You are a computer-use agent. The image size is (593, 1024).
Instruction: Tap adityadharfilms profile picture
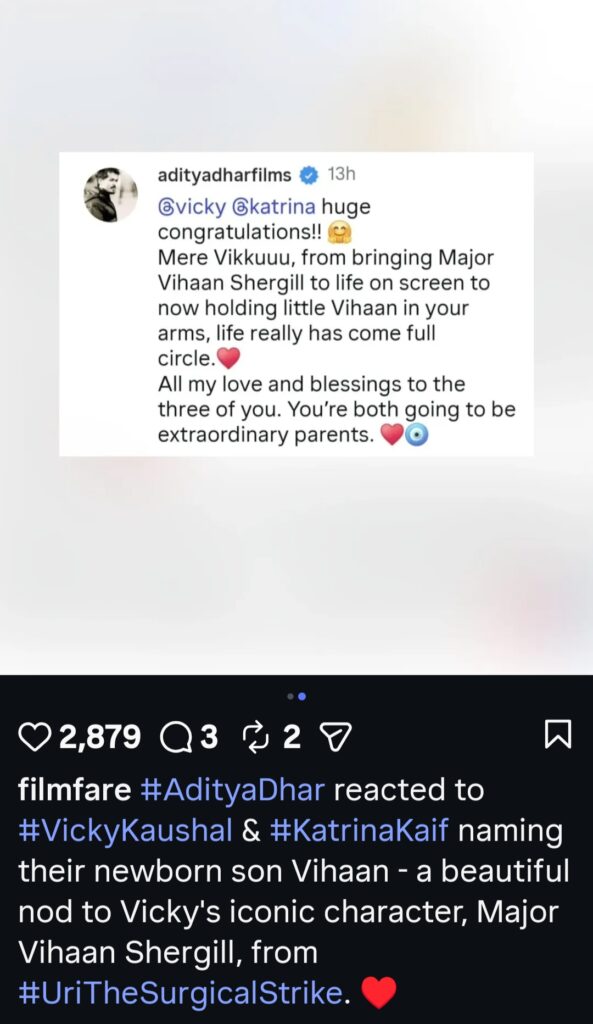pyautogui.click(x=111, y=194)
